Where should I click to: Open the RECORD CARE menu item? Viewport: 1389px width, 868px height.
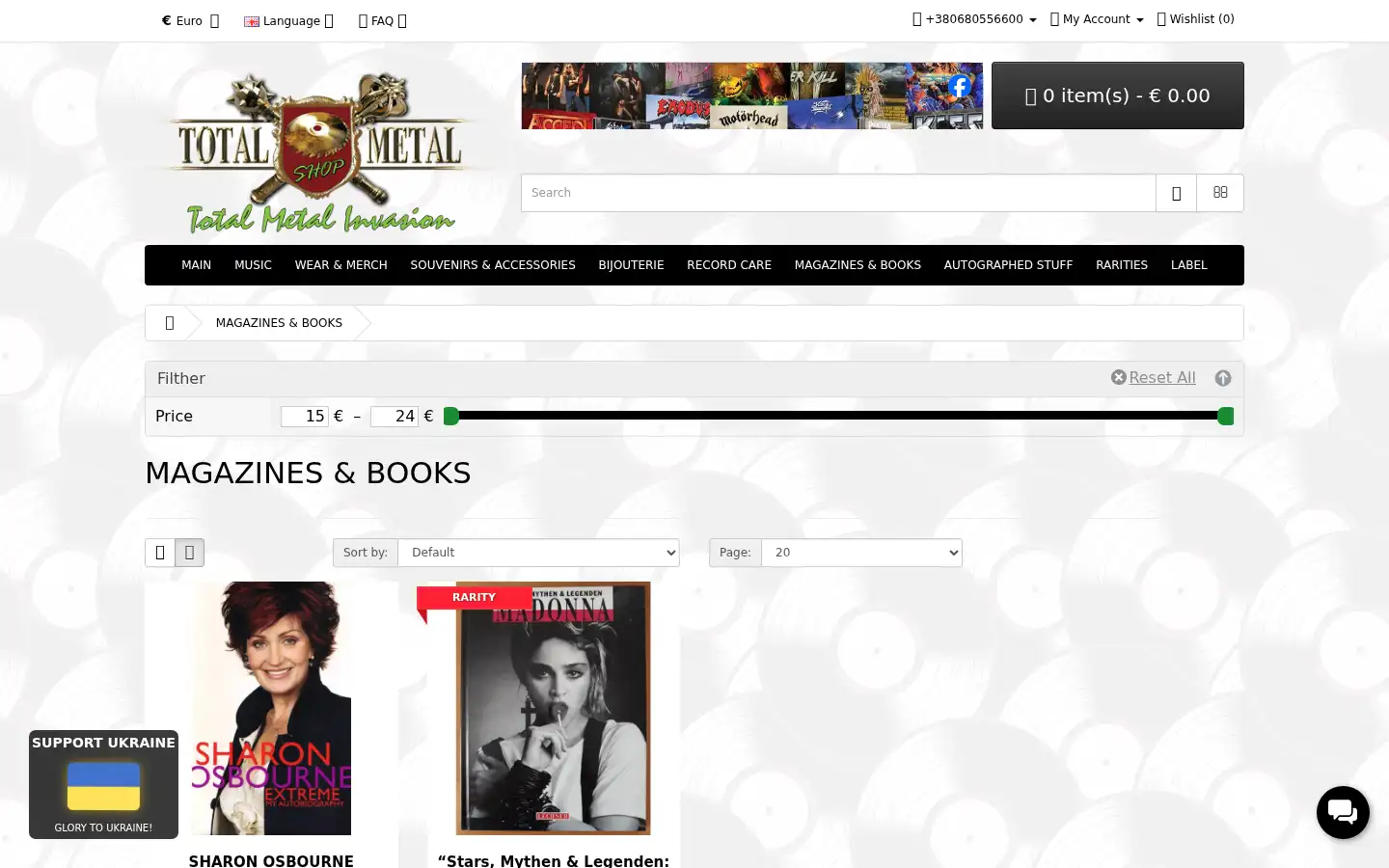(729, 265)
